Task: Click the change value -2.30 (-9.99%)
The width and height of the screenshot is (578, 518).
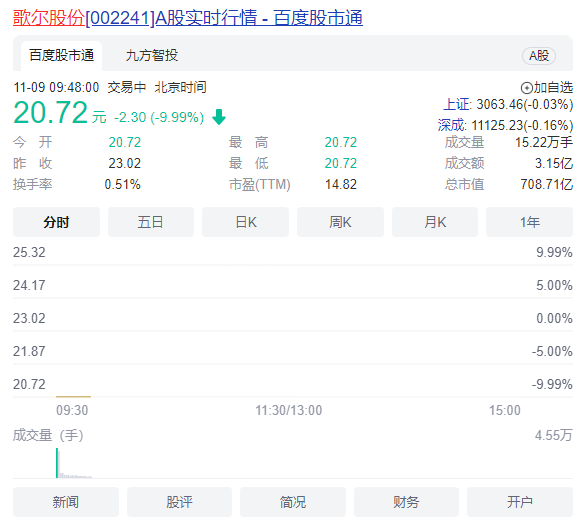Action: coord(159,118)
